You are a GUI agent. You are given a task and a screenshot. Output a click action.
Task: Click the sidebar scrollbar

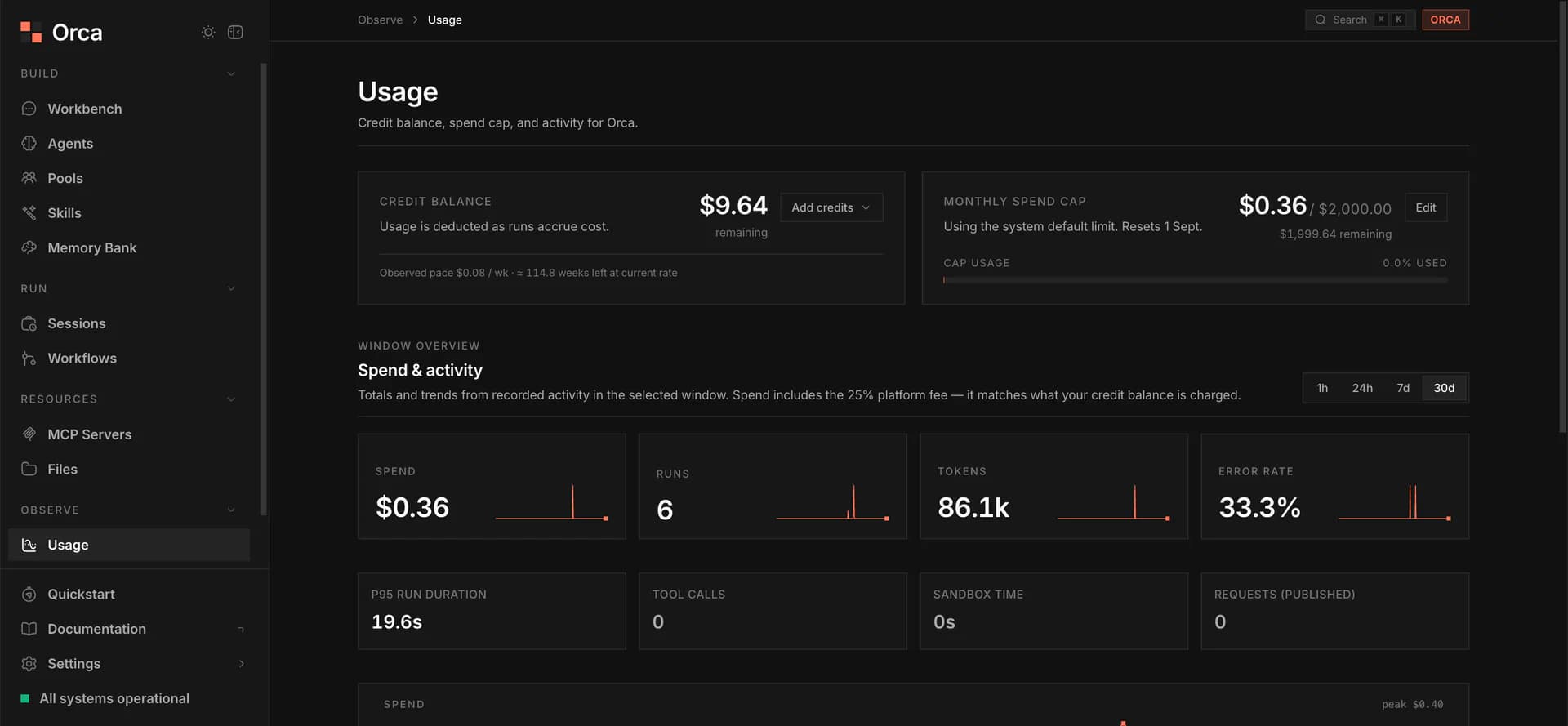263,289
